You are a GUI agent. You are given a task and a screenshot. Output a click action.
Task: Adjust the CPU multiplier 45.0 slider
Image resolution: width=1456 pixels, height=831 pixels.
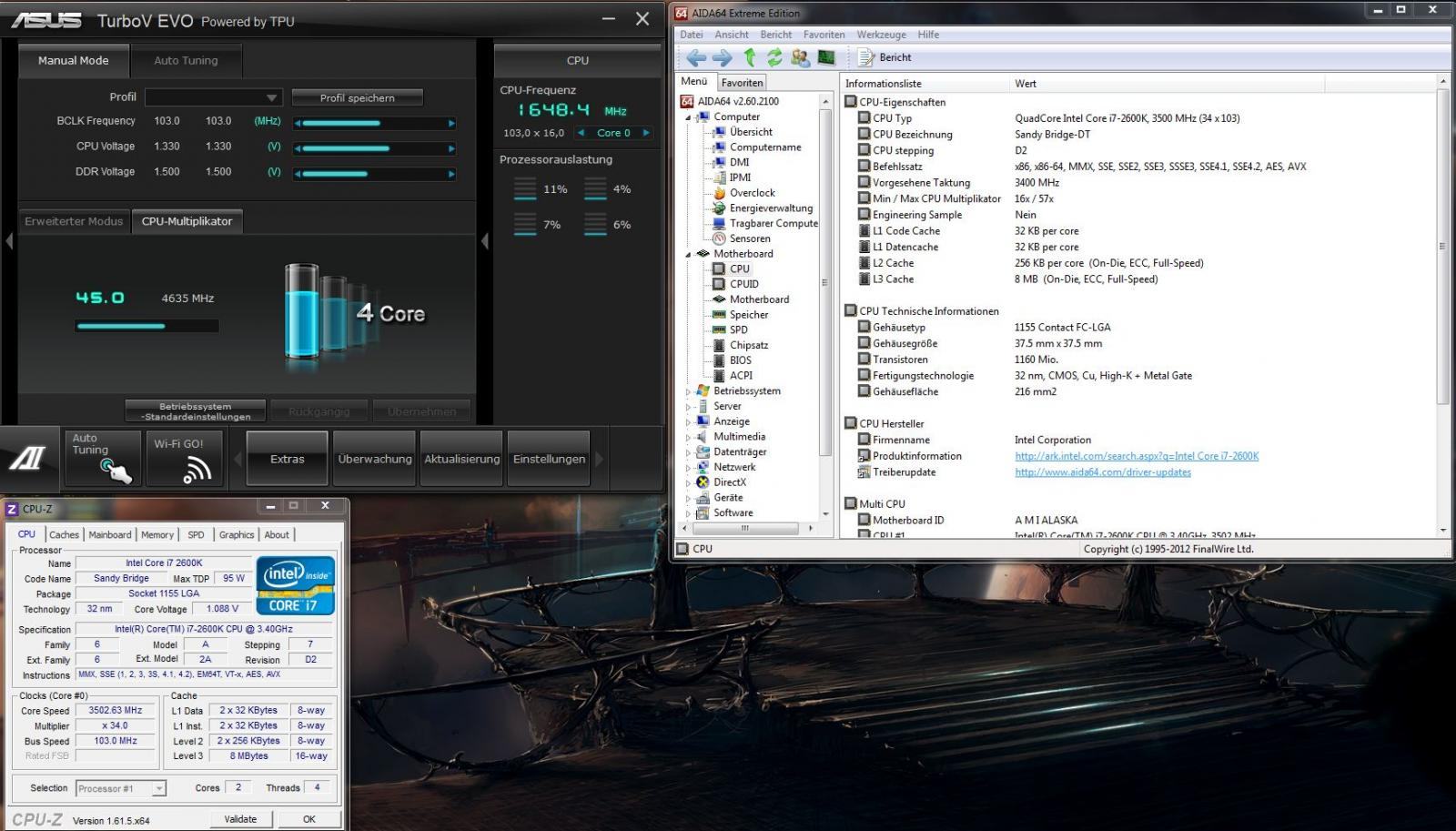click(147, 326)
